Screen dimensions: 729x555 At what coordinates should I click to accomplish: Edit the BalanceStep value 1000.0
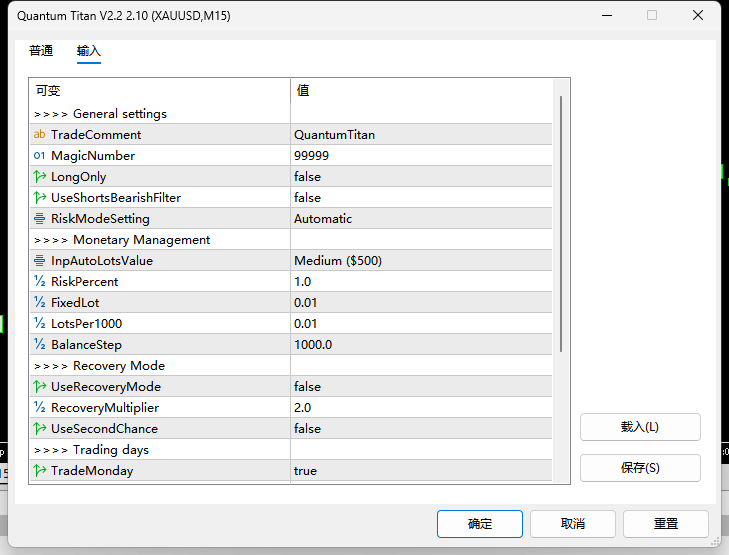[x=421, y=344]
